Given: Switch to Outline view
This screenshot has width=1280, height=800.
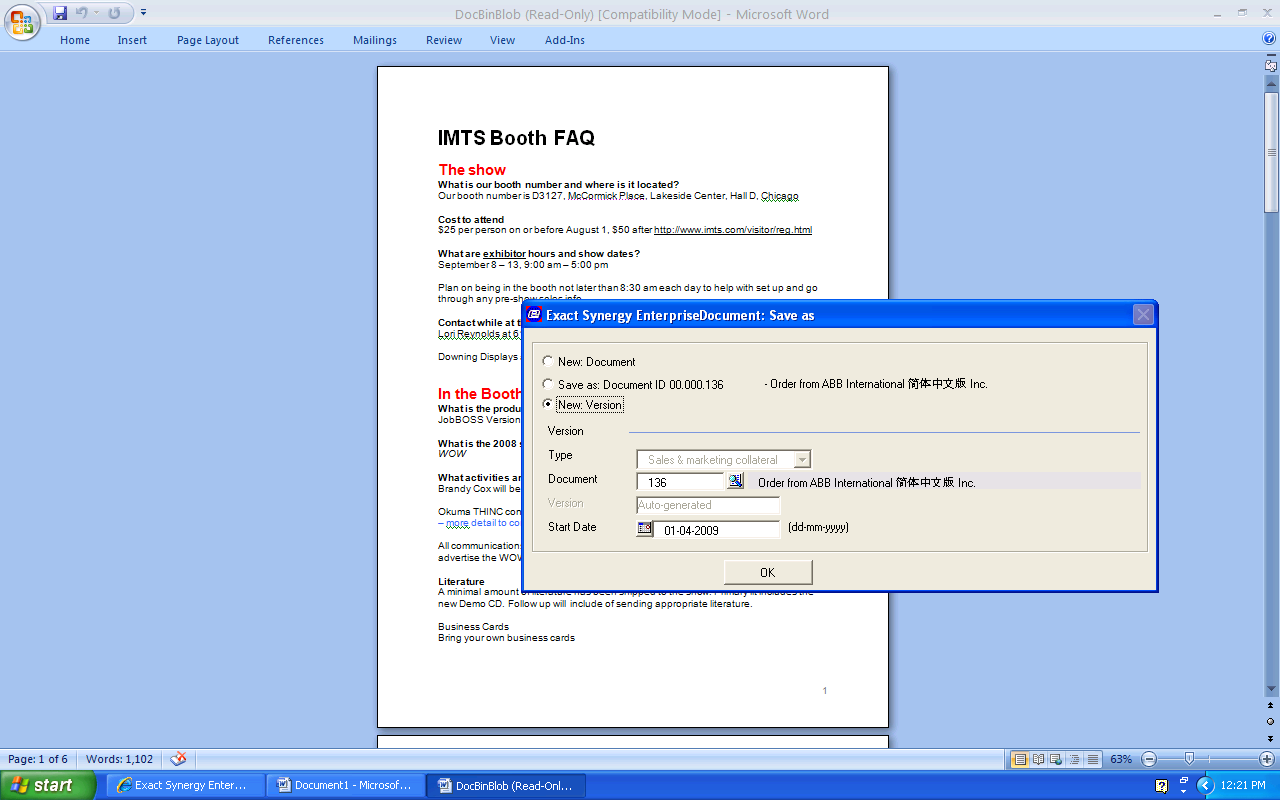Looking at the screenshot, I should [x=1075, y=759].
